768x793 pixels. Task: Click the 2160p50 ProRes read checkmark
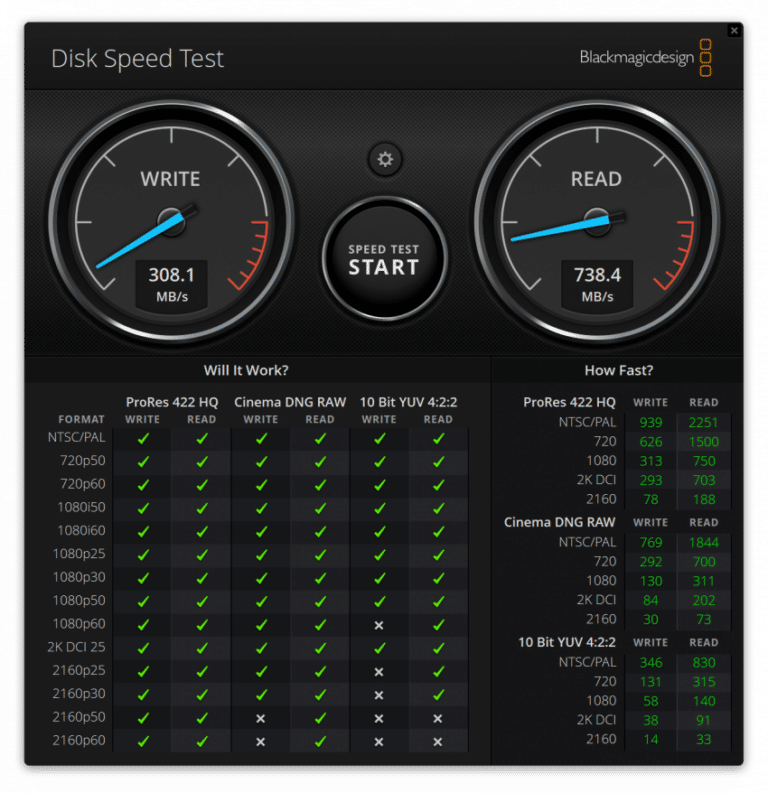coord(202,718)
